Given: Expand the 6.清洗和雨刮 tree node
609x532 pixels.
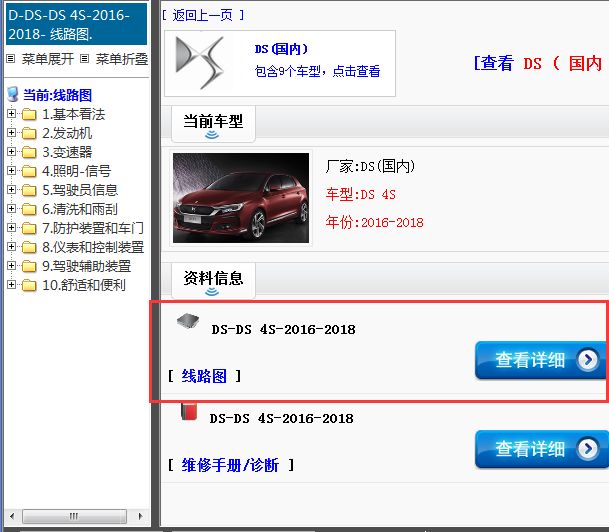Looking at the screenshot, I should (11, 209).
